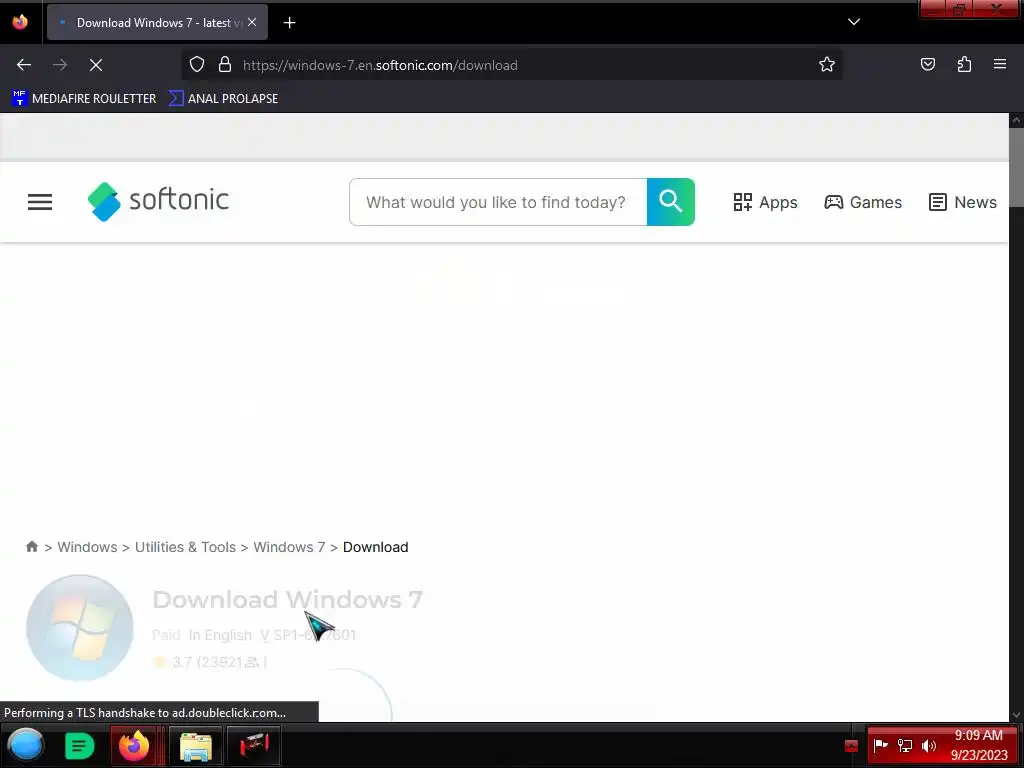
Task: Open the Pocket save icon
Action: tap(927, 64)
